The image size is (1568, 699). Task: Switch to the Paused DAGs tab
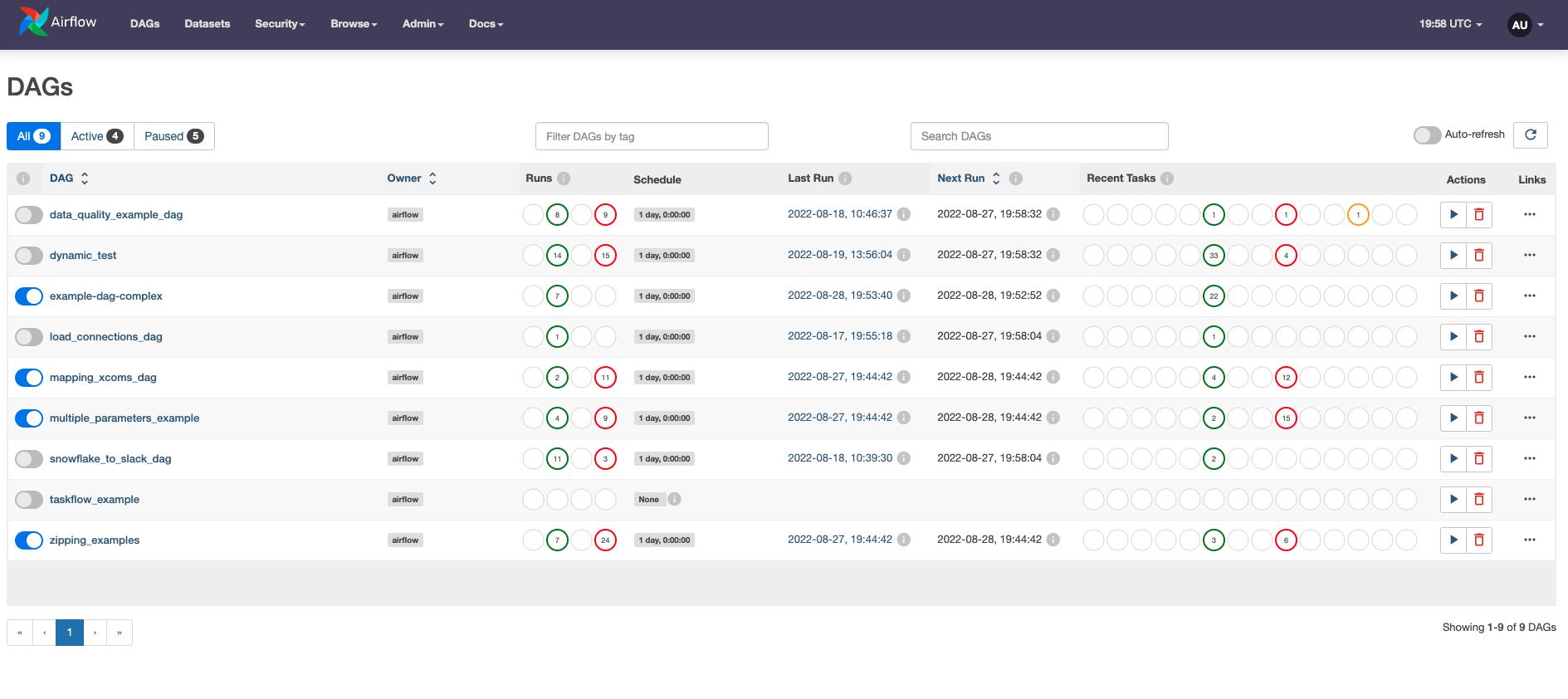(x=173, y=136)
